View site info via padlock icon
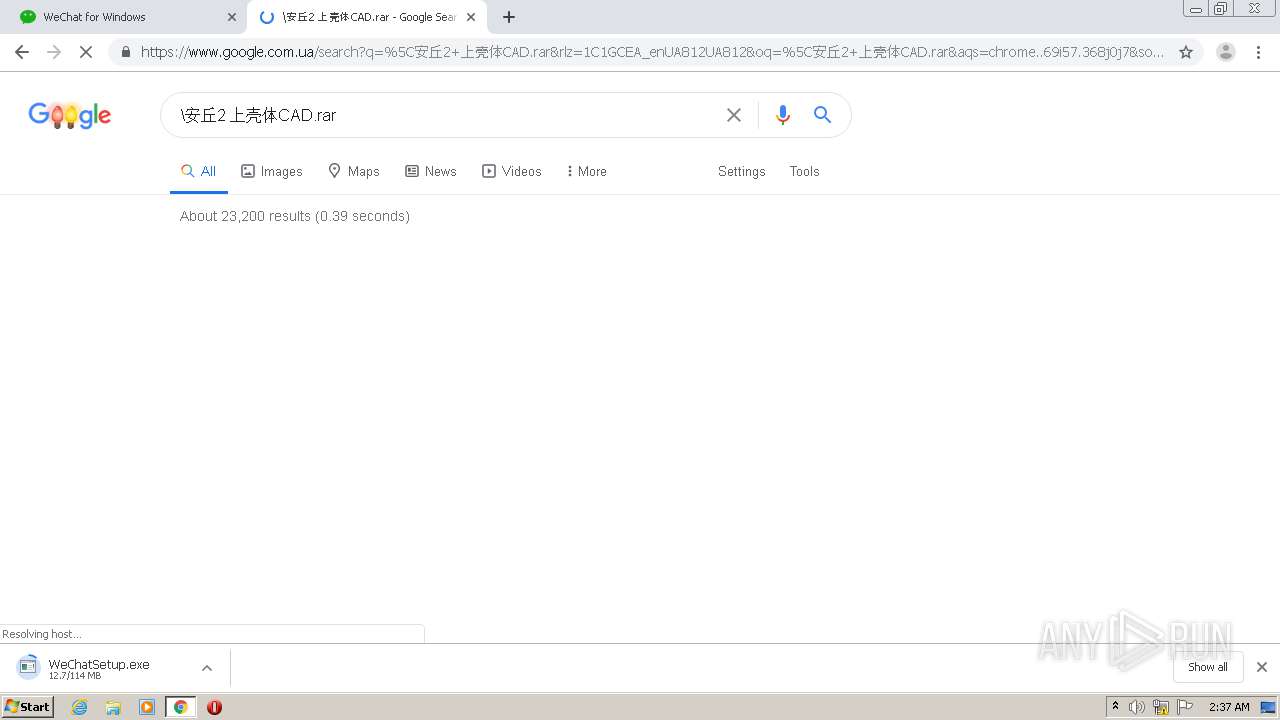This screenshot has width=1280, height=720. (x=126, y=52)
